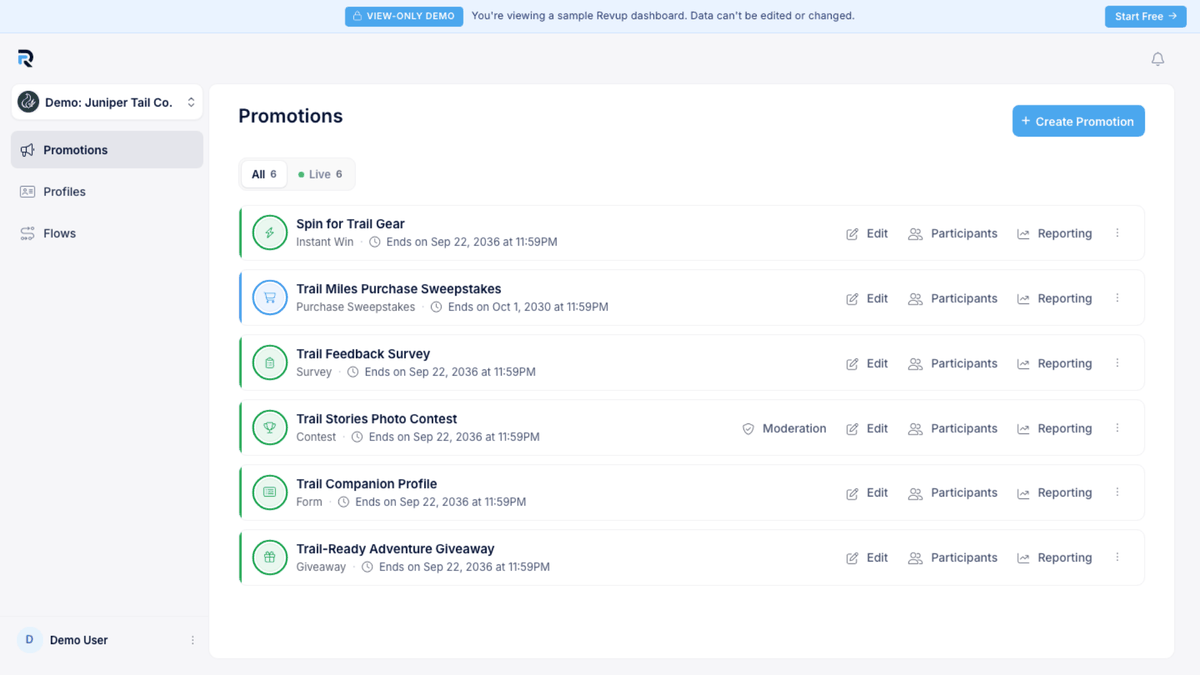1200x675 pixels.
Task: Expand the Demo: Juniper Tail Co. workspace switcher
Action: coord(107,102)
